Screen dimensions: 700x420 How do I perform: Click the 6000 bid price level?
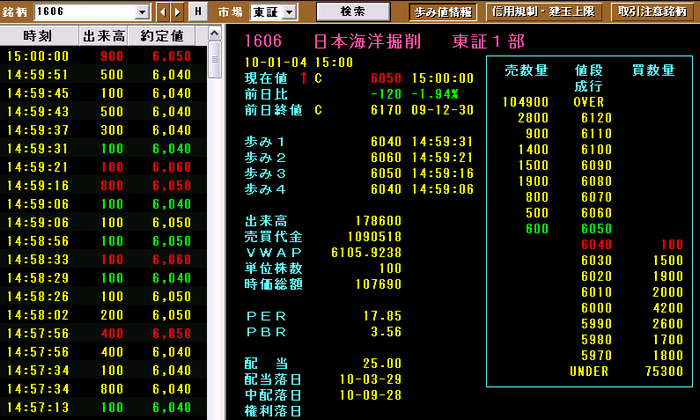pos(596,308)
